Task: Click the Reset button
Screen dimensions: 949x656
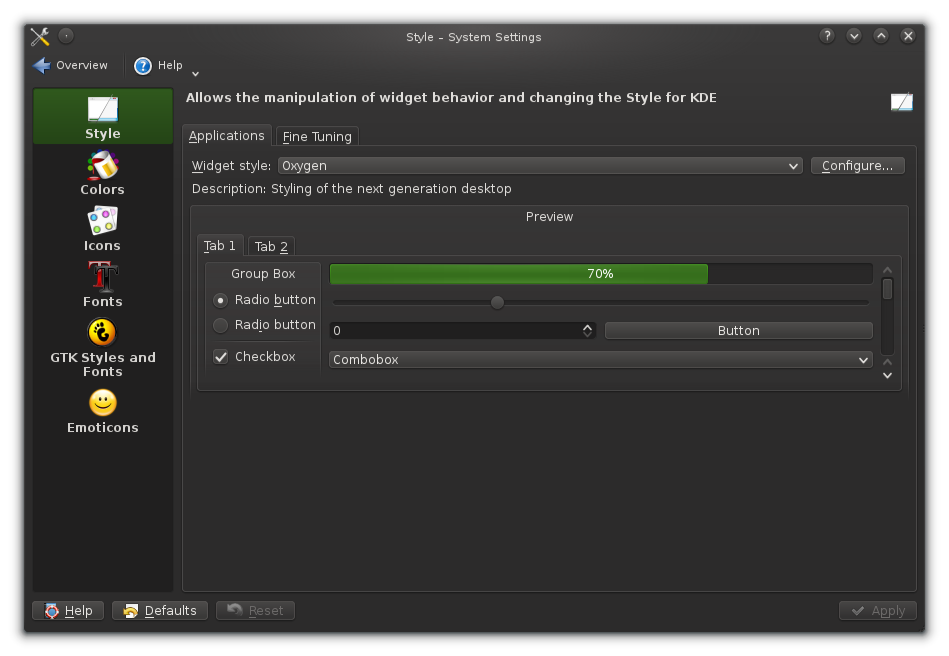Action: pyautogui.click(x=255, y=611)
